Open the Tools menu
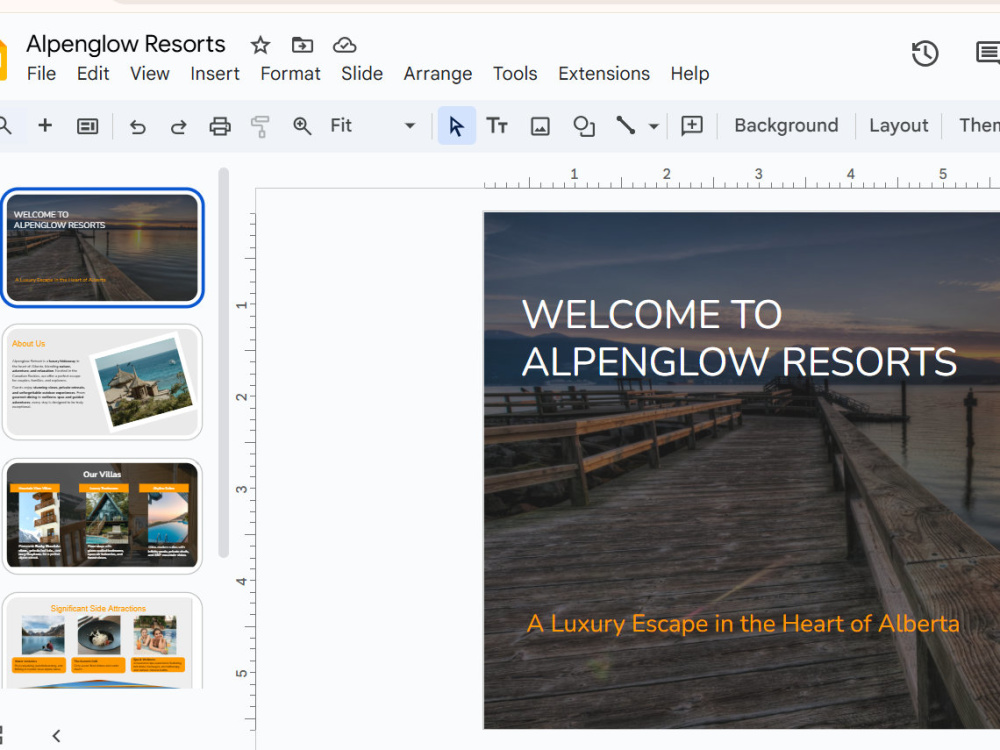This screenshot has width=1000, height=750. pos(515,74)
